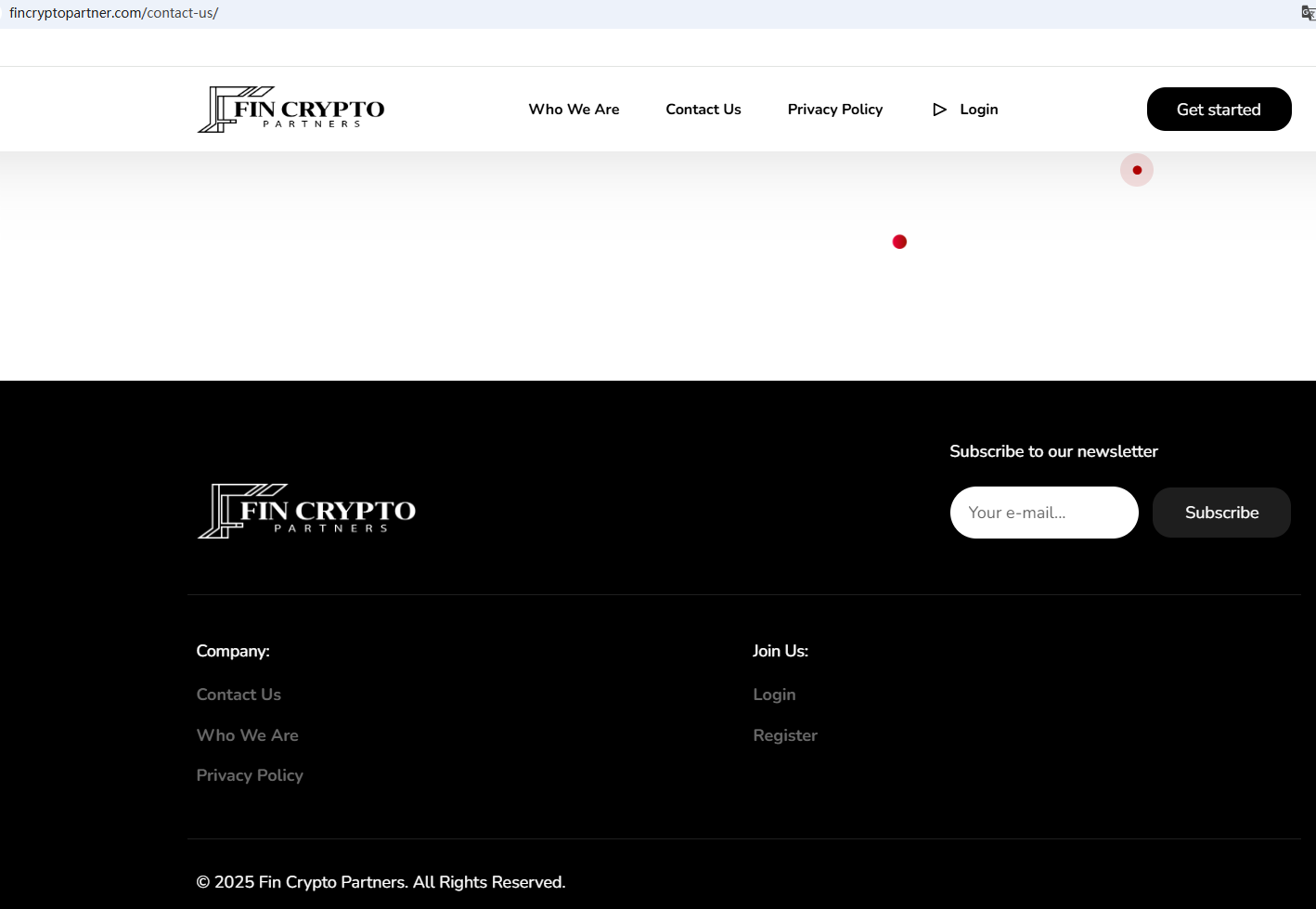Click the translate icon in address bar
1316x909 pixels.
pyautogui.click(x=1307, y=13)
